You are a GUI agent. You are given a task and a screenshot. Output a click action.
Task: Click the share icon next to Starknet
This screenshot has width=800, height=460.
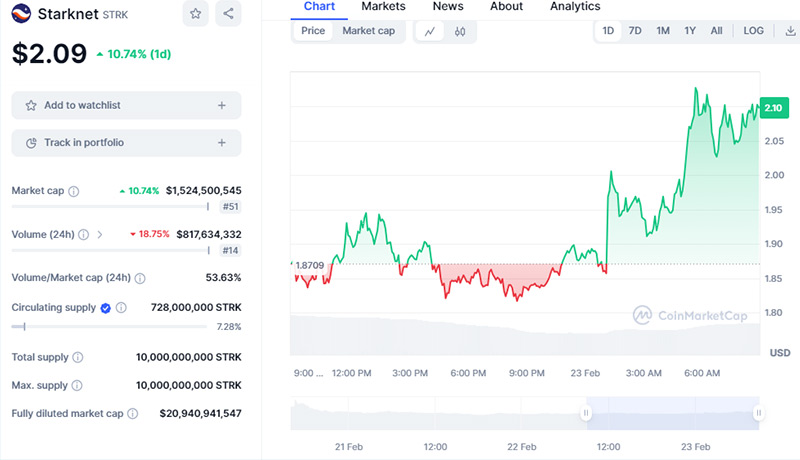point(229,14)
